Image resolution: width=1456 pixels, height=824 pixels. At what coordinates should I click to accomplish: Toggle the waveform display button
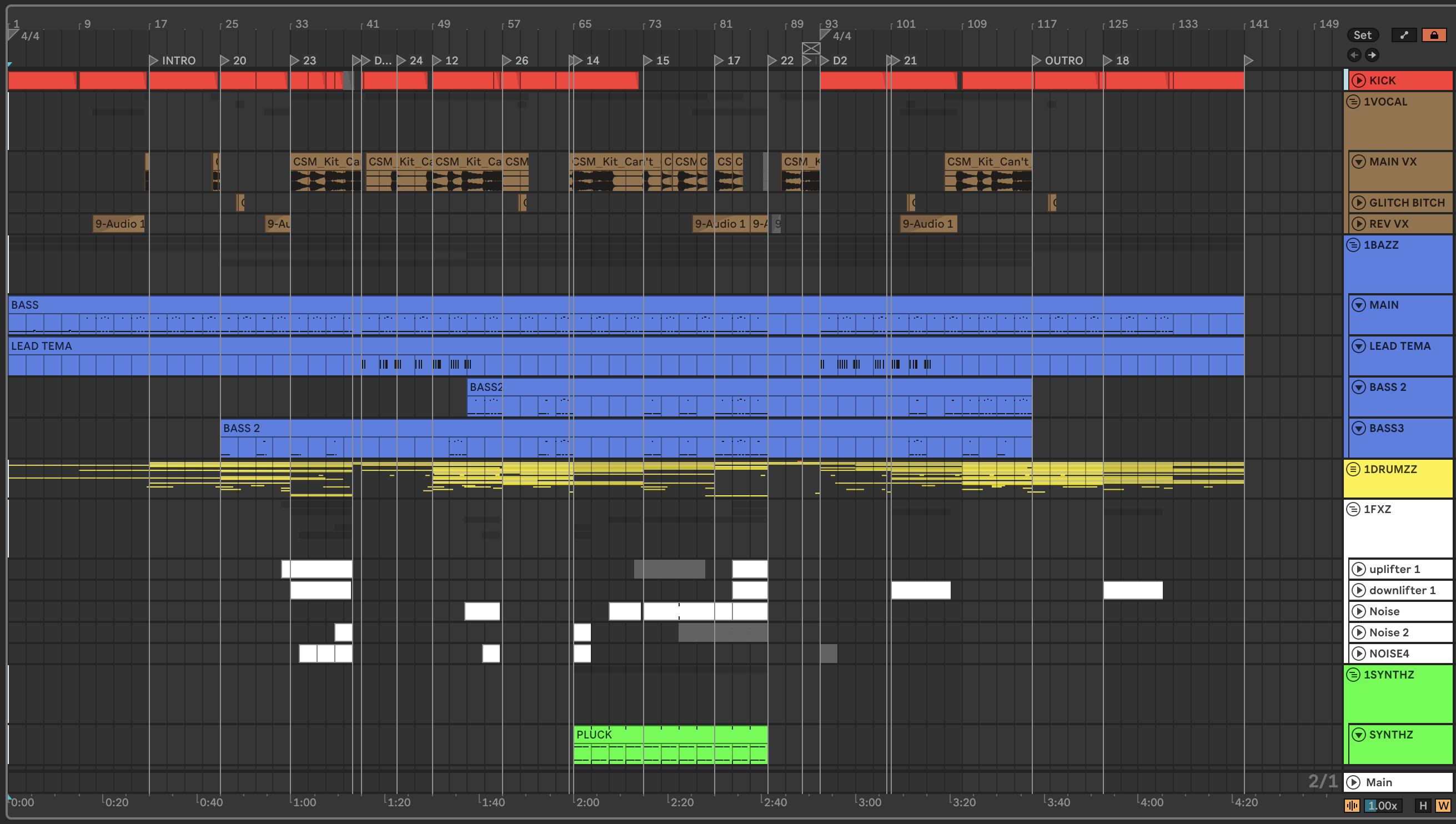pos(1352,805)
